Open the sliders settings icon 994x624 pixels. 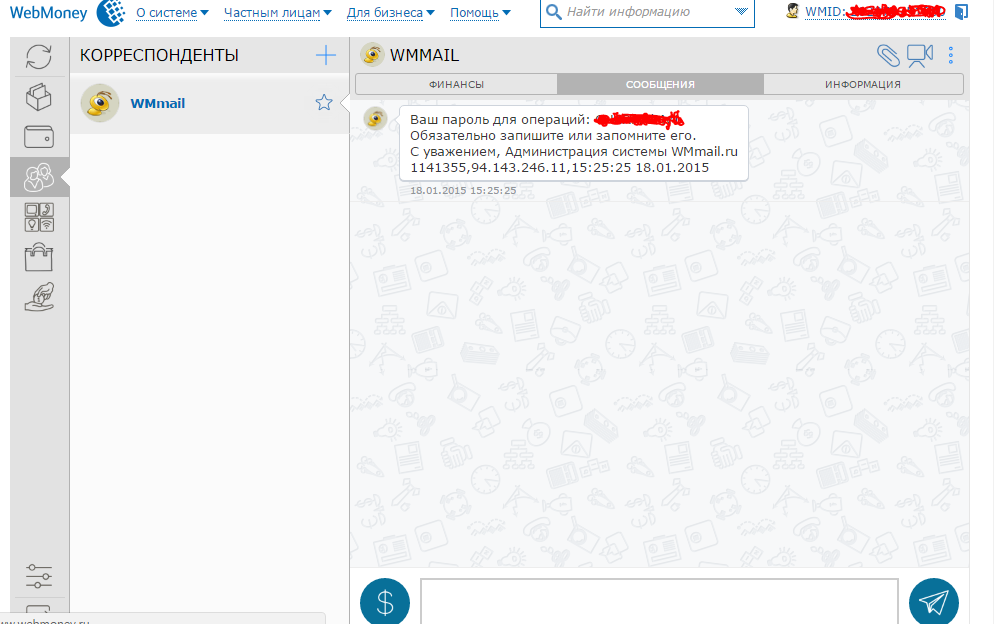pyautogui.click(x=39, y=576)
